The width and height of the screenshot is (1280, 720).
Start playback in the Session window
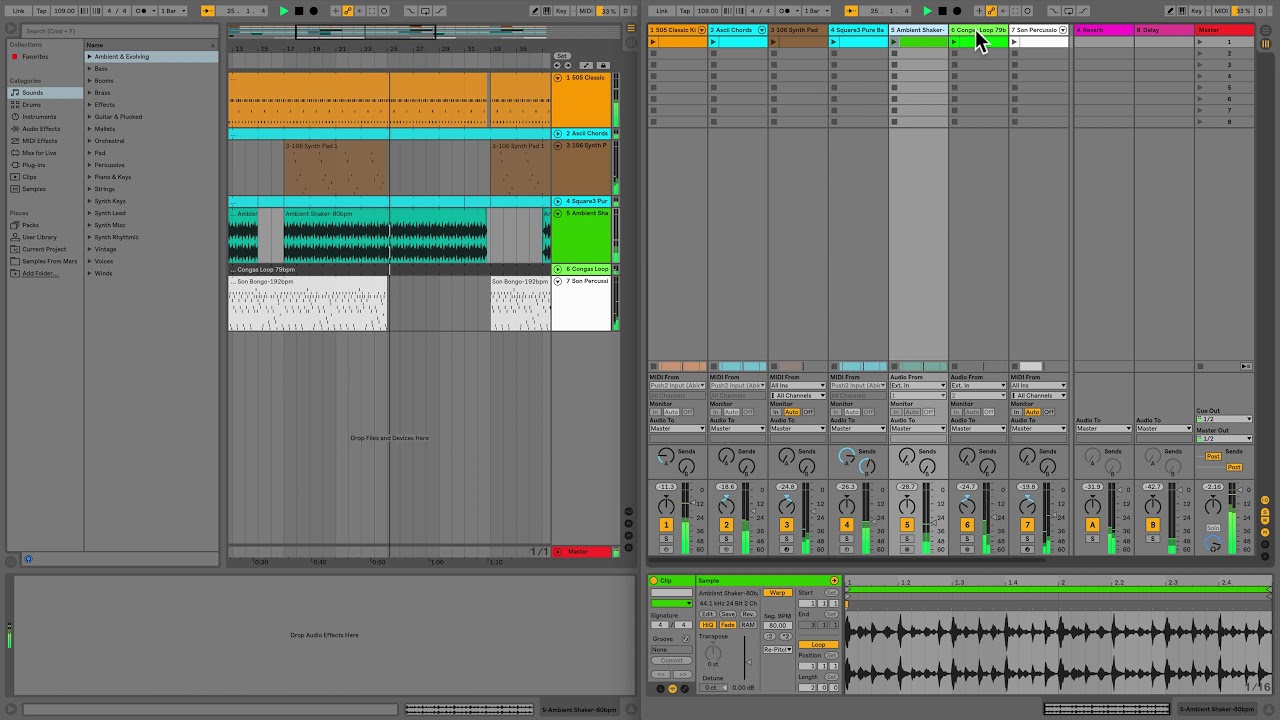928,11
